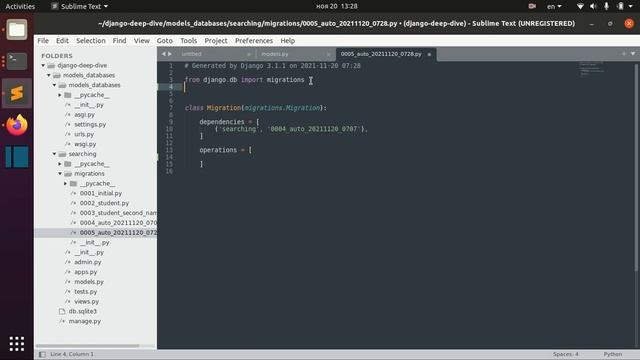This screenshot has height=360, width=640.
Task: Click the volume speaker icon
Action: point(593,6)
